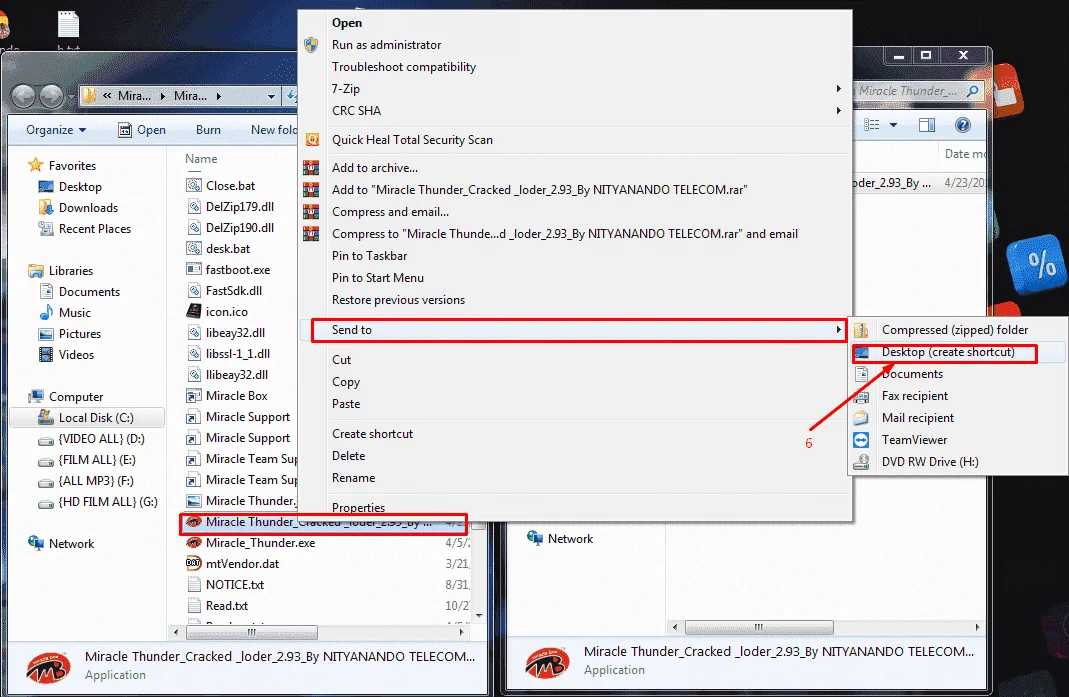Select Desktop under Favorites
The height and width of the screenshot is (697, 1069).
coord(70,187)
